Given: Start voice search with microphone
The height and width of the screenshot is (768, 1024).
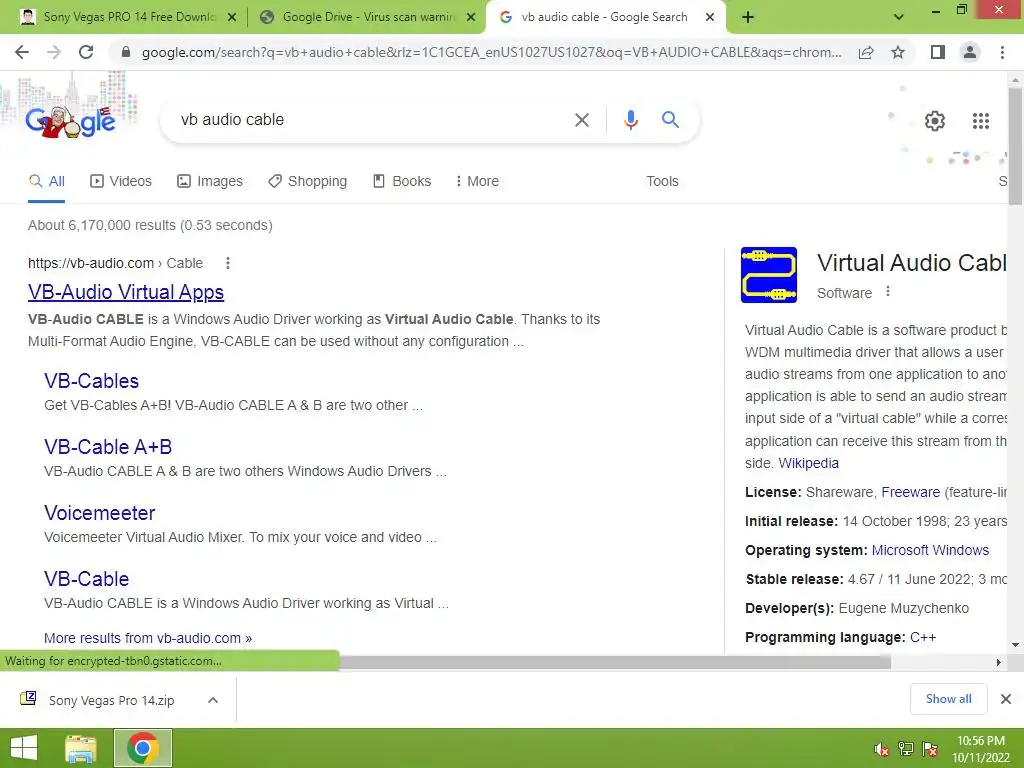Looking at the screenshot, I should click(630, 120).
